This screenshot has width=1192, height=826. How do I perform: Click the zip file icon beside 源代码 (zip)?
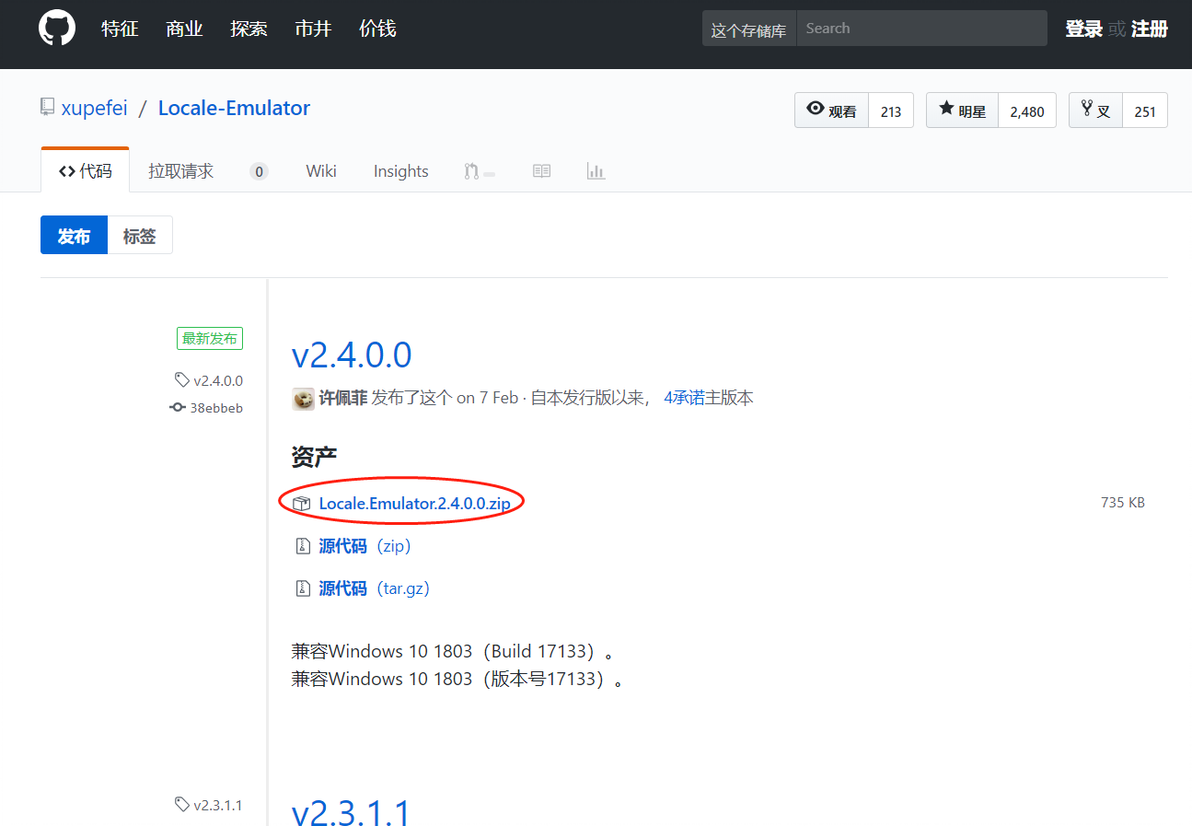(303, 546)
